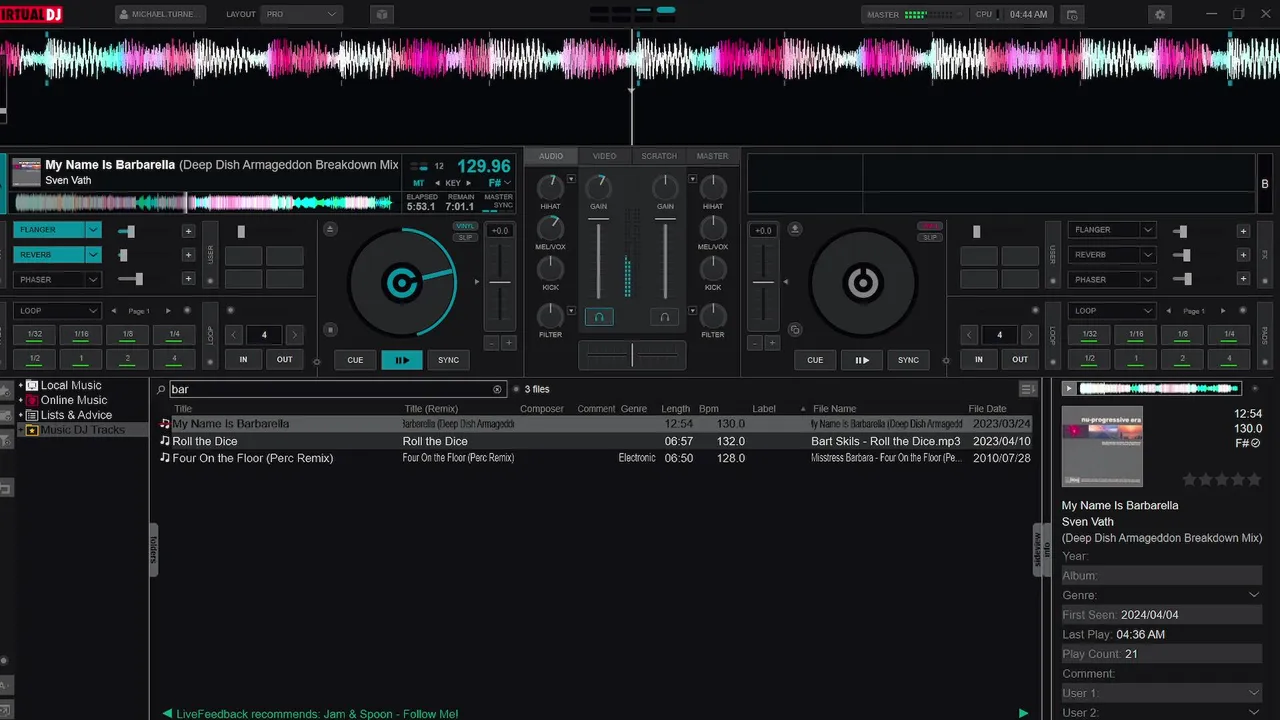Viewport: 1280px width, 720px height.
Task: Open settings gear in title bar
Action: [1160, 15]
